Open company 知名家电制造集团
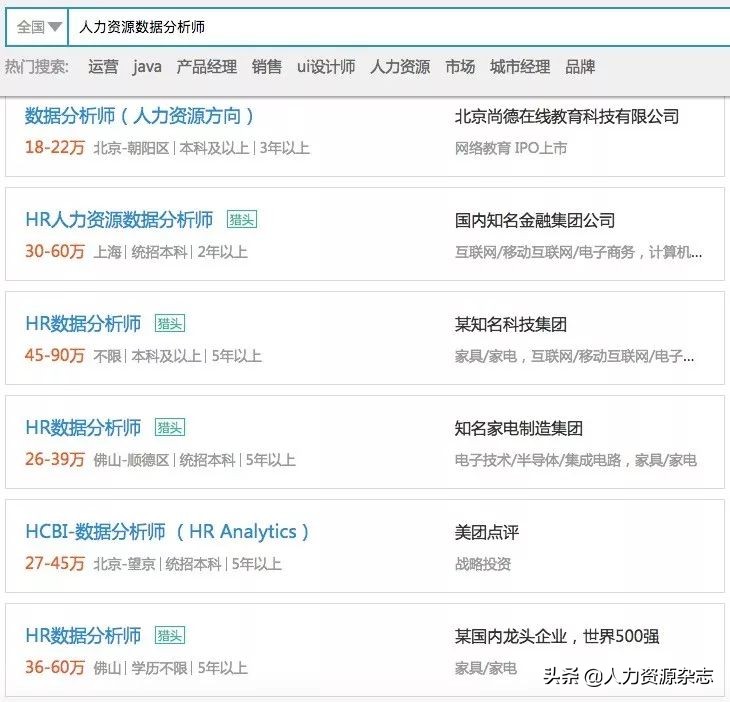The image size is (730, 702). pos(519,428)
